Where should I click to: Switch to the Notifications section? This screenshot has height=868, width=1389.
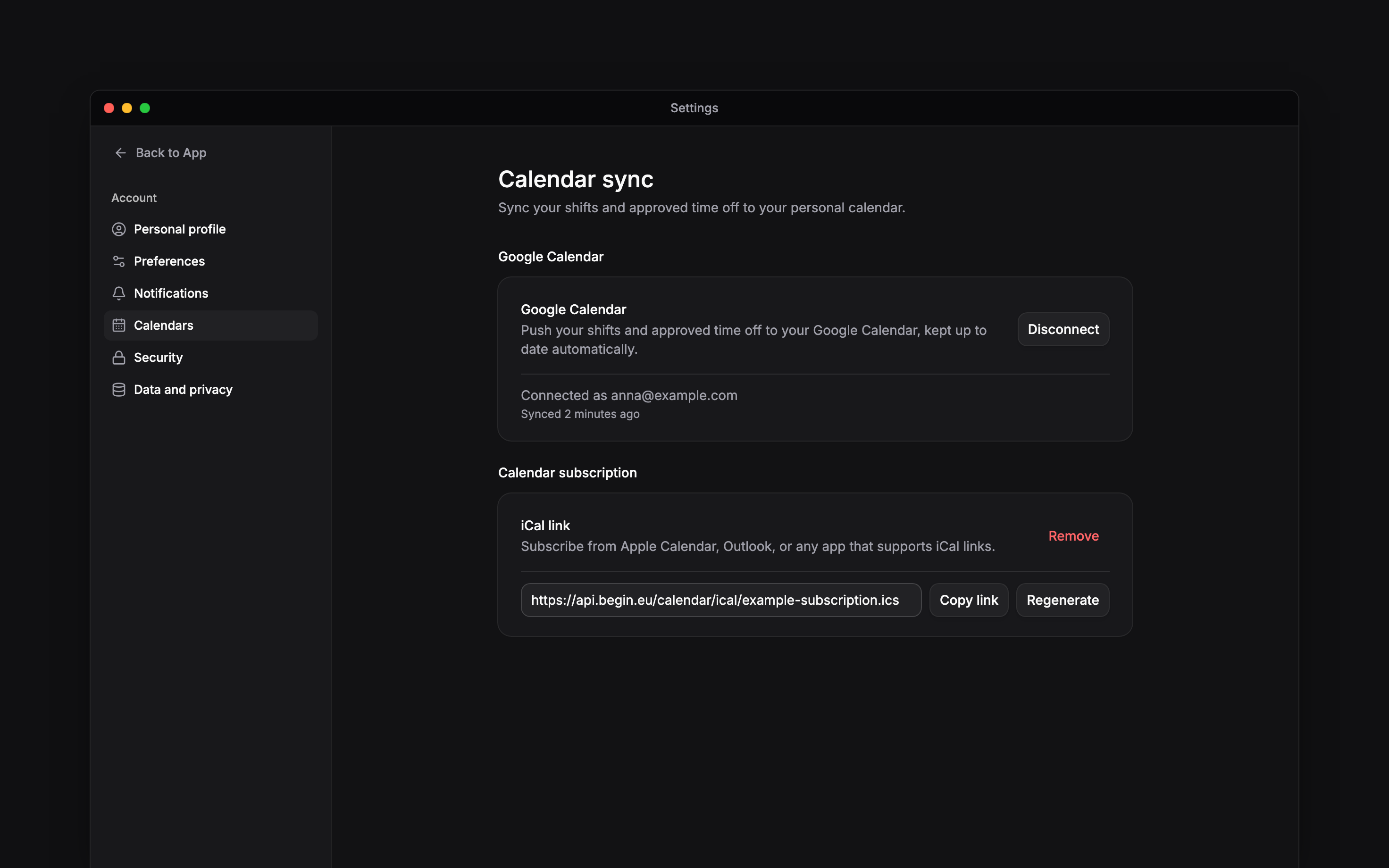210,293
